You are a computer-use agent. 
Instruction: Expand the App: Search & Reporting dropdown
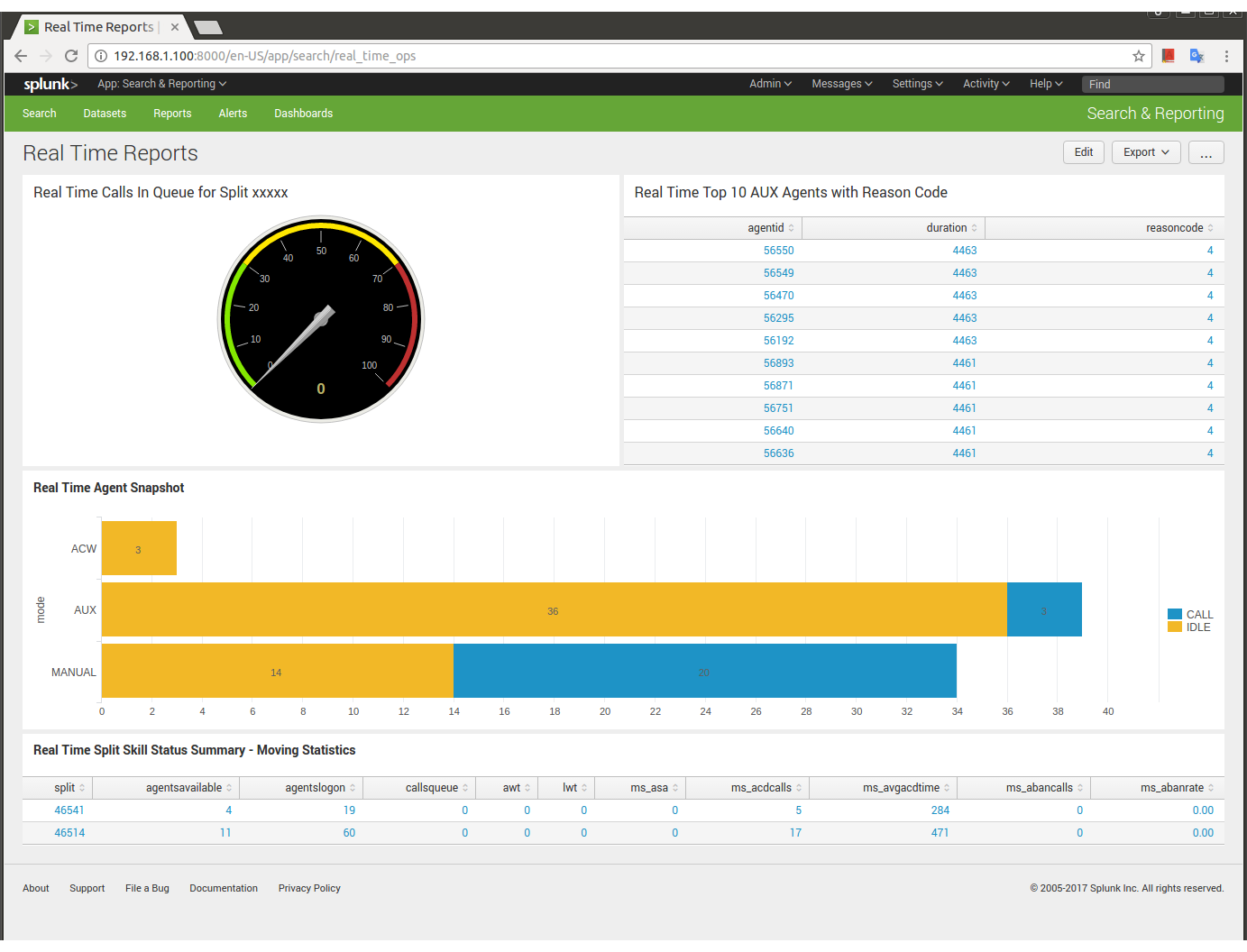(x=161, y=84)
